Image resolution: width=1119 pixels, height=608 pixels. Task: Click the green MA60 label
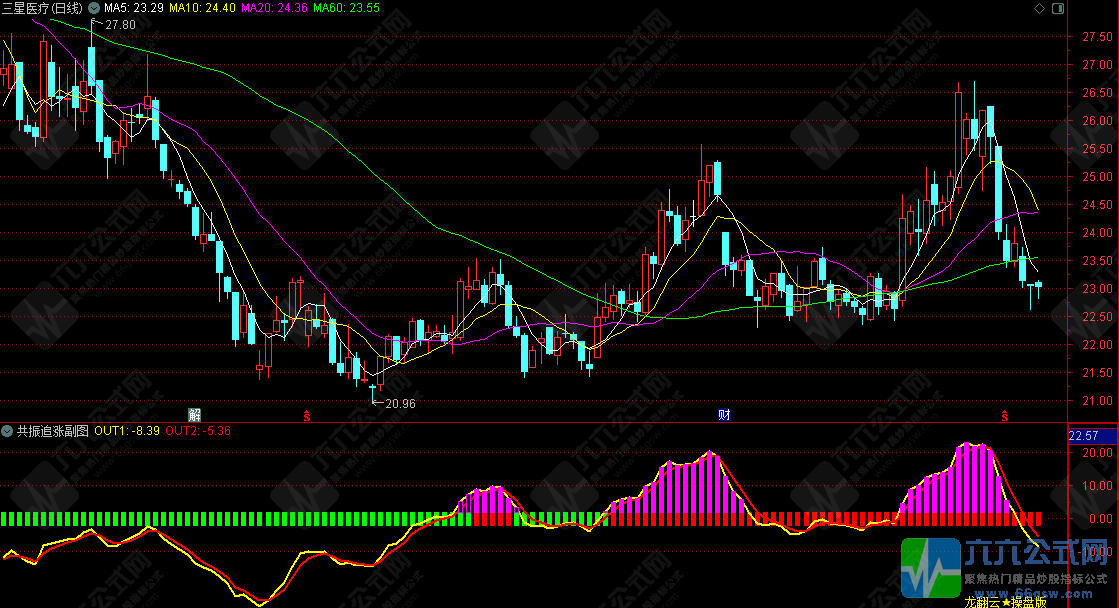346,8
